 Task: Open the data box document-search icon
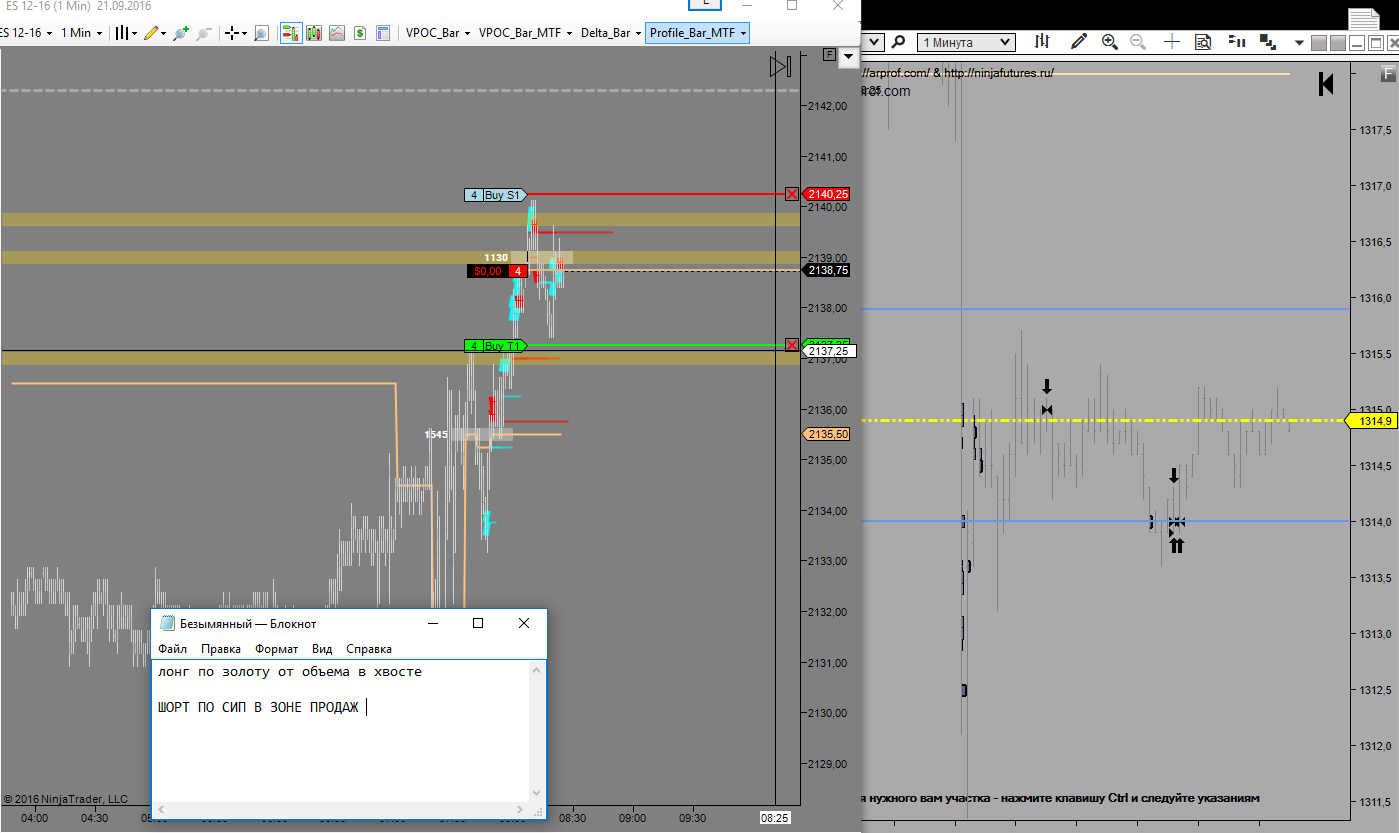(x=1203, y=42)
